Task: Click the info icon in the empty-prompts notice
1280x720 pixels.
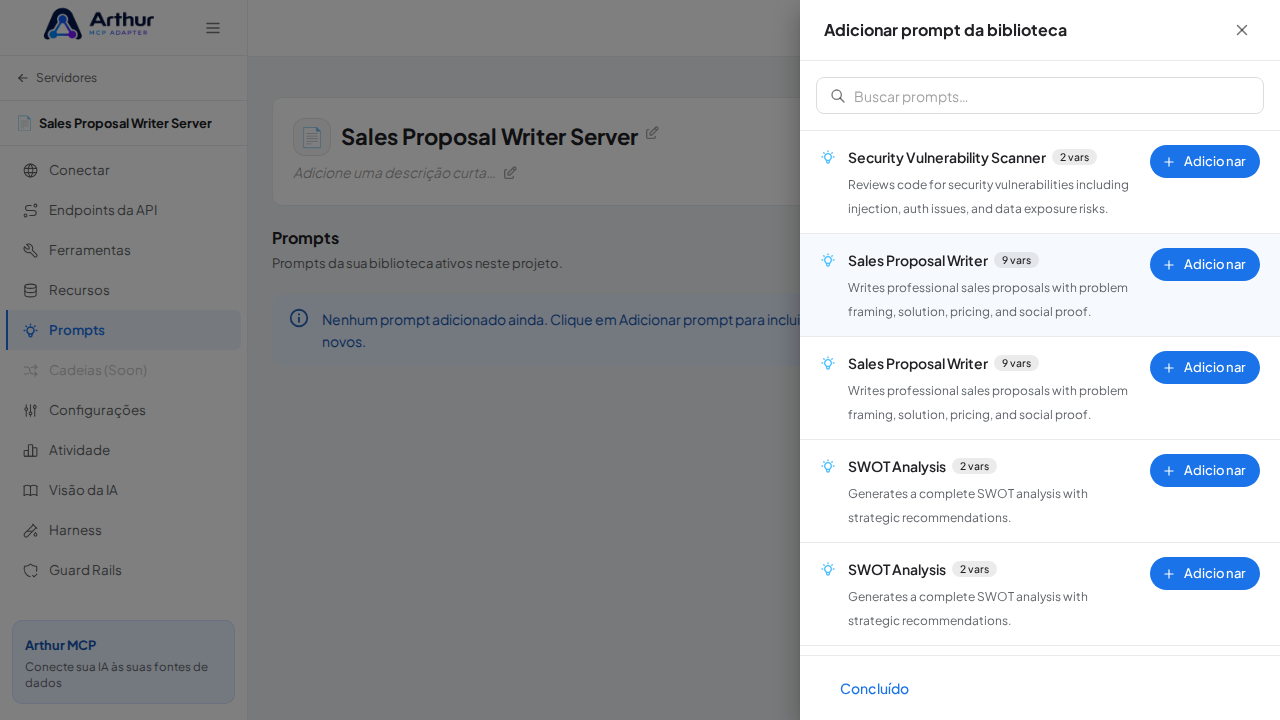Action: [x=299, y=318]
